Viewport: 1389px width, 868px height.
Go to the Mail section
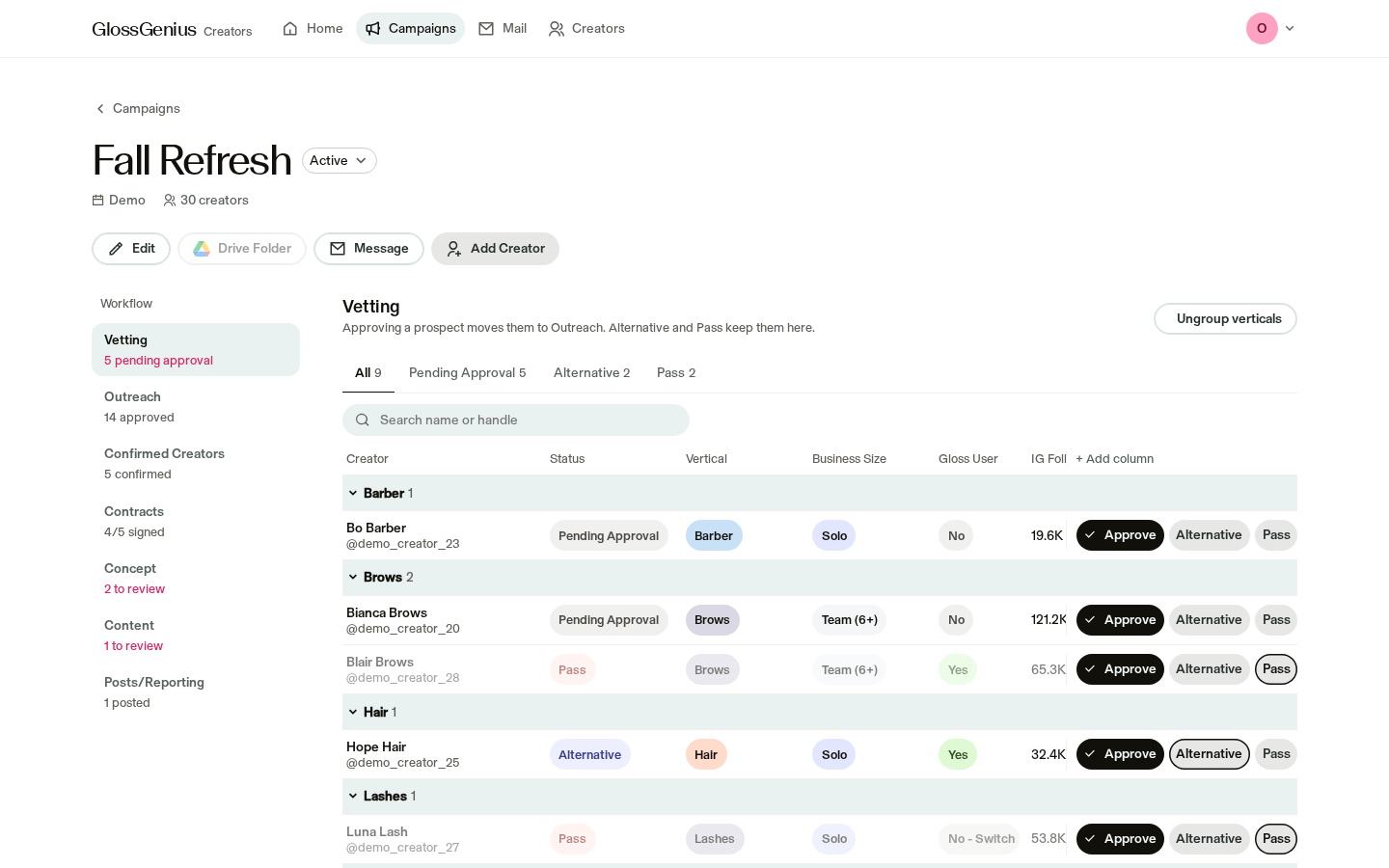point(503,29)
